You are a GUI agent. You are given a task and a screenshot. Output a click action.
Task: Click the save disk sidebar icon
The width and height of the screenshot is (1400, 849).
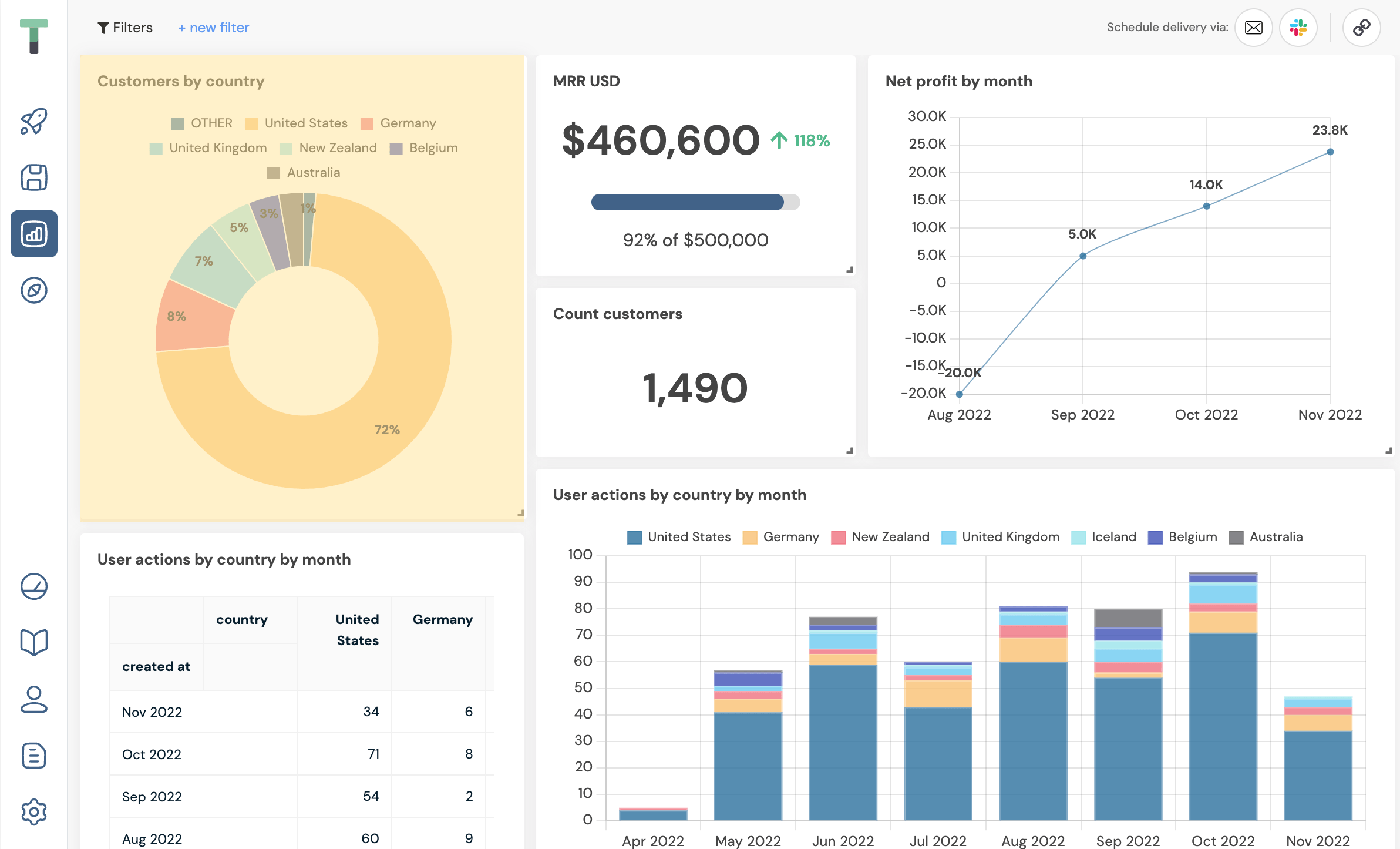click(x=34, y=177)
